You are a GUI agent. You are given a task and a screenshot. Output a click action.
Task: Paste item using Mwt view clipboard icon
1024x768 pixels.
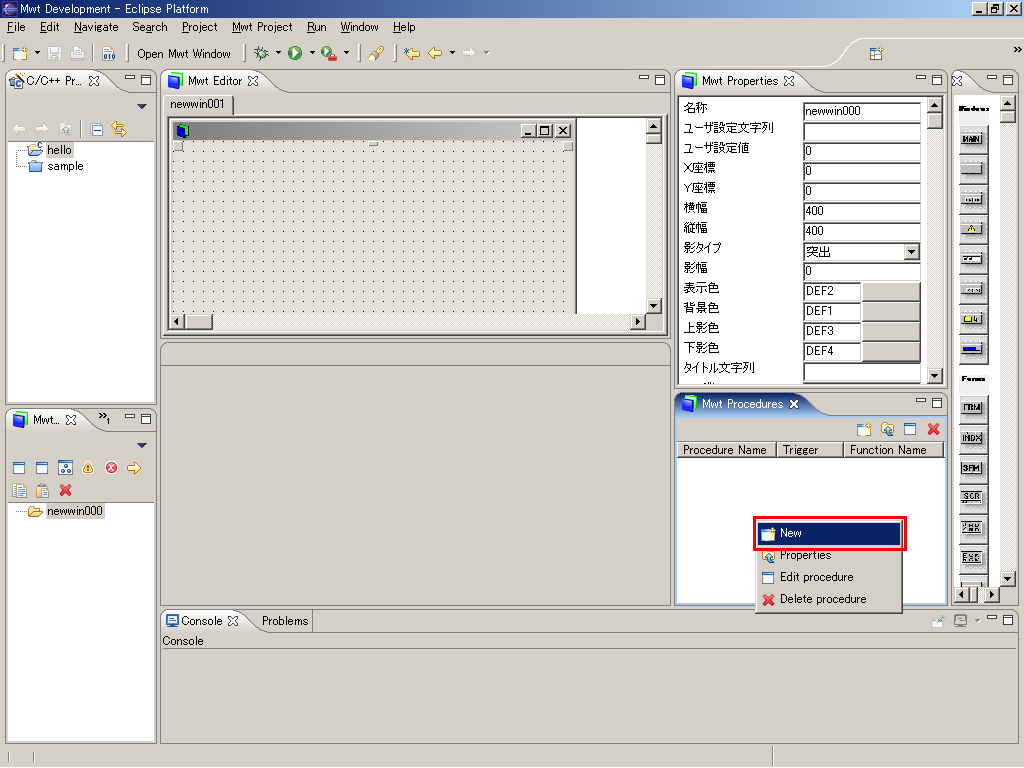click(42, 490)
